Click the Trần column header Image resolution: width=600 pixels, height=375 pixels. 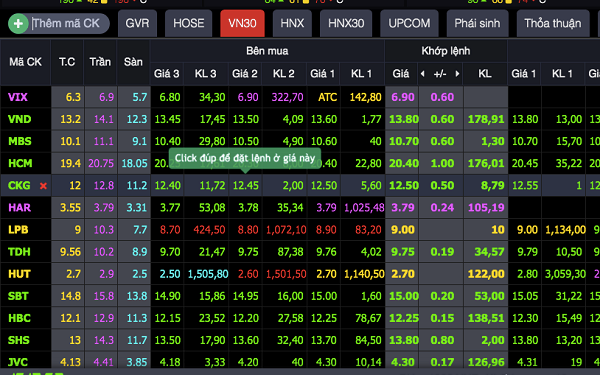pyautogui.click(x=100, y=62)
